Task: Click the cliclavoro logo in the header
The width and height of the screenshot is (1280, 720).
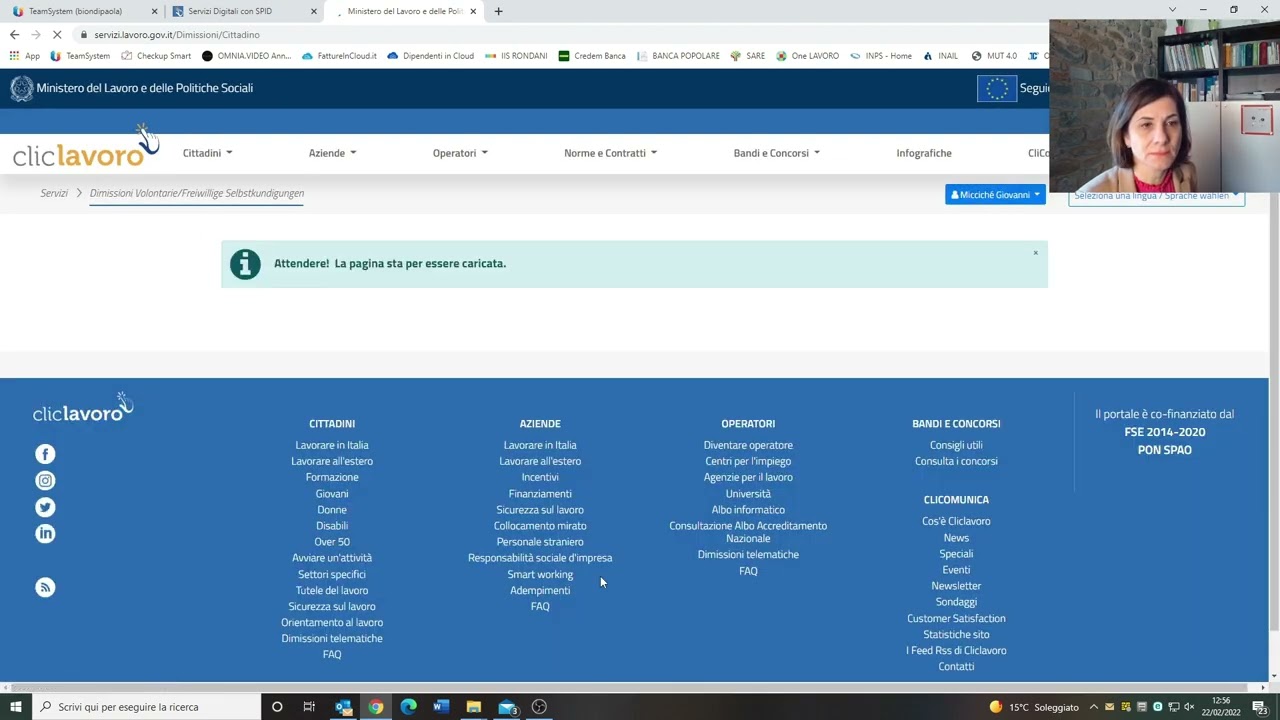Action: coord(85,147)
